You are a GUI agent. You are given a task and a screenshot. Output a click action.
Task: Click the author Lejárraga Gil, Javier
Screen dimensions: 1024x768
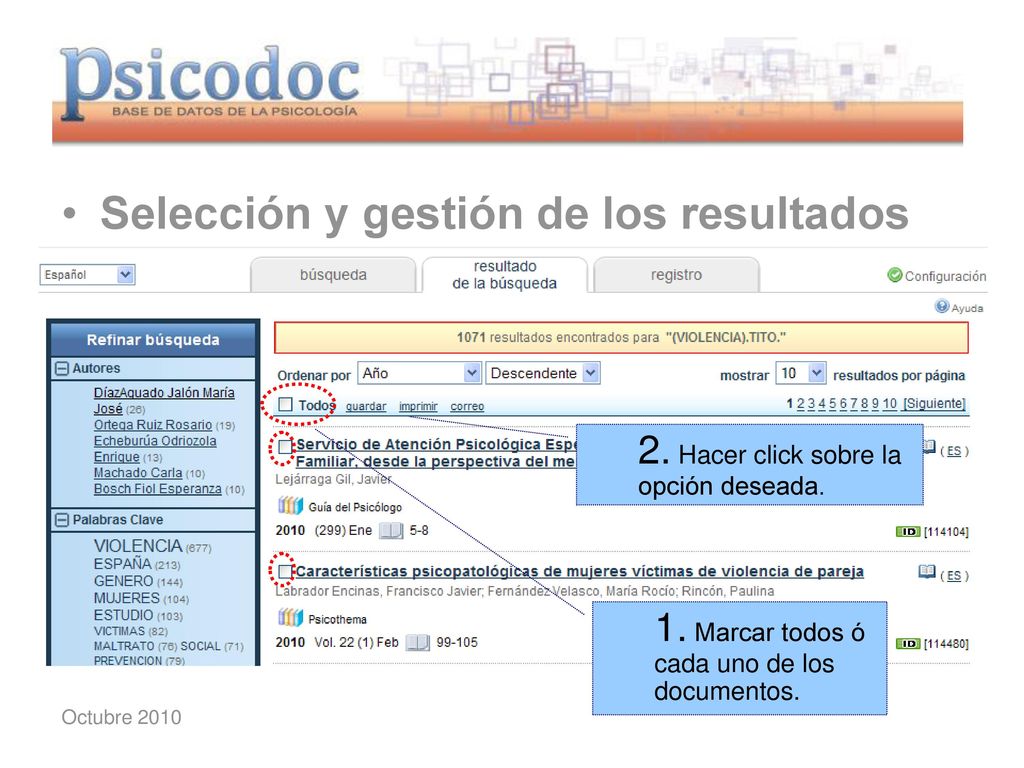(333, 479)
